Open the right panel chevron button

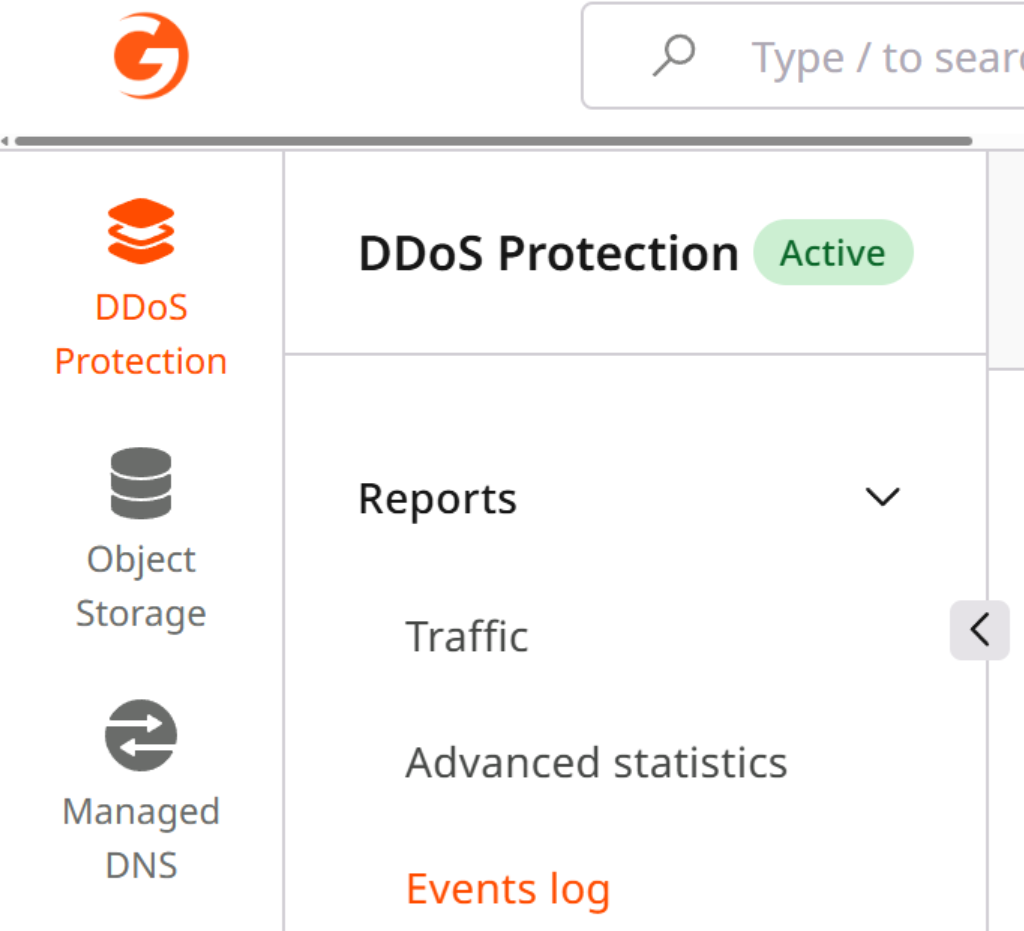pos(980,630)
